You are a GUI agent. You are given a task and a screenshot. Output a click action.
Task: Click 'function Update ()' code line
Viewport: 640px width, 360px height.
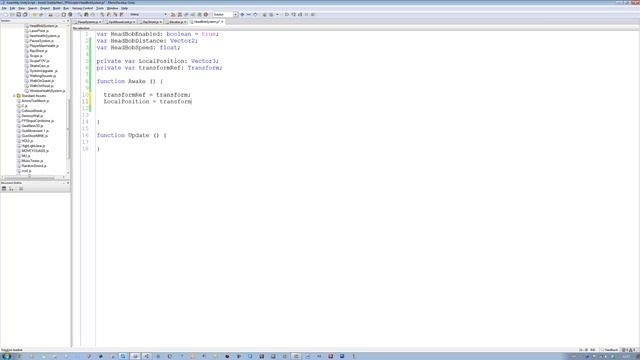(131, 135)
